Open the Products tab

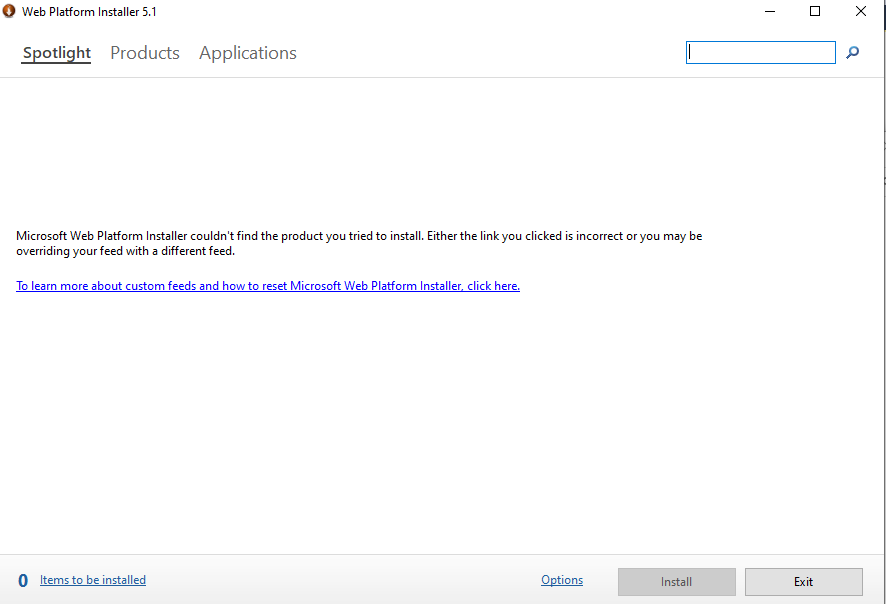[145, 53]
